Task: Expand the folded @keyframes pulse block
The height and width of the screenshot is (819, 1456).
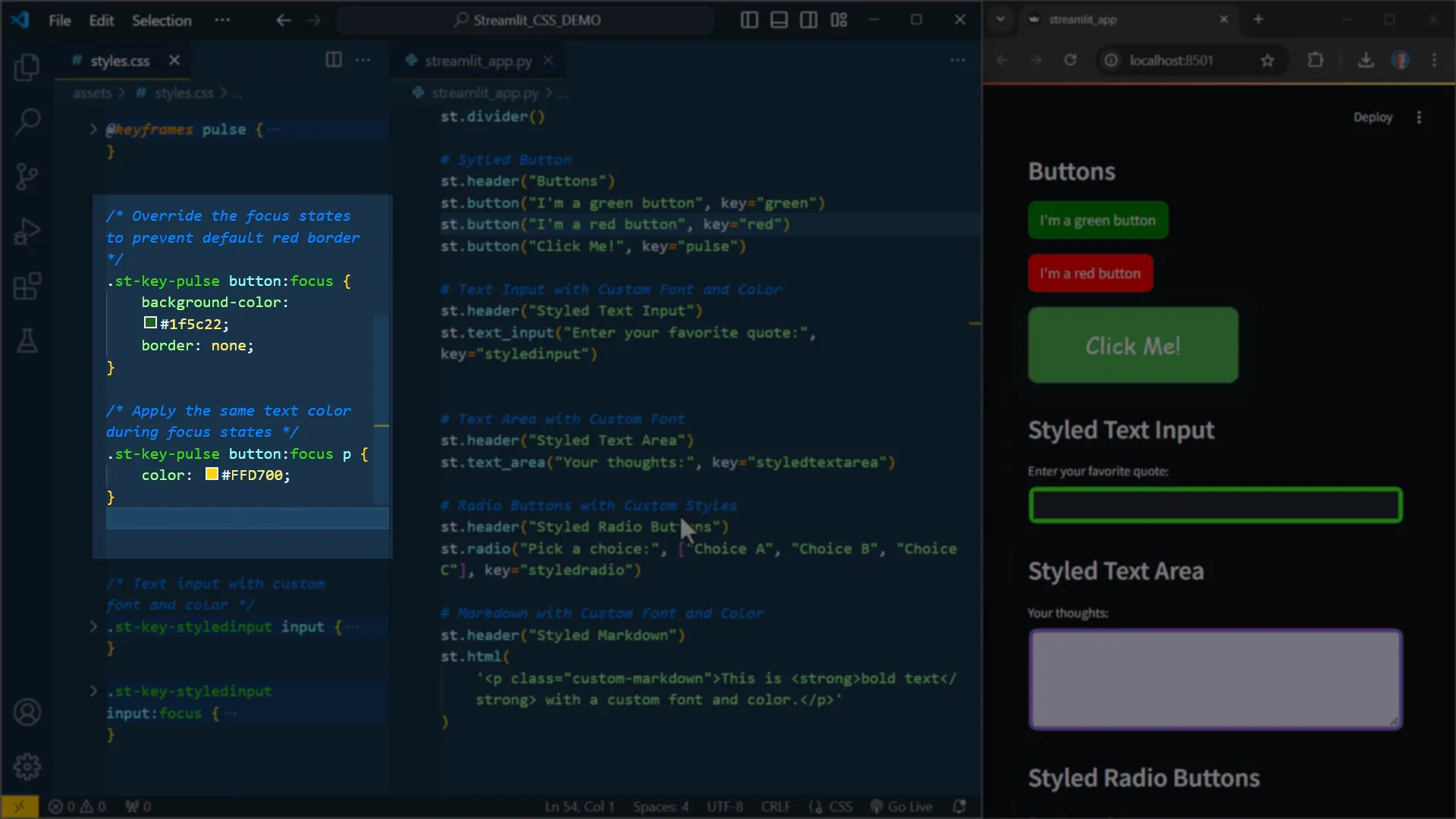Action: [93, 130]
